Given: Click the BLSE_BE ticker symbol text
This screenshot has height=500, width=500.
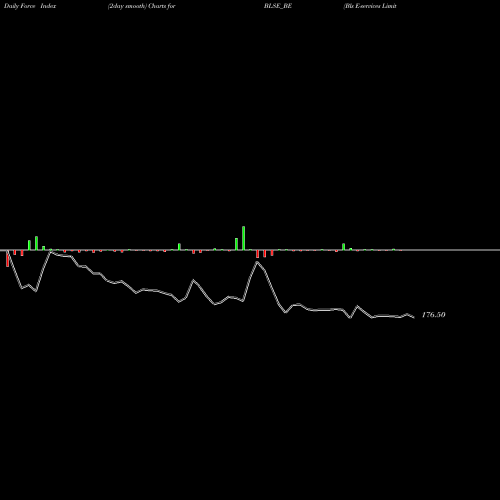Looking at the screenshot, I should tap(278, 6).
